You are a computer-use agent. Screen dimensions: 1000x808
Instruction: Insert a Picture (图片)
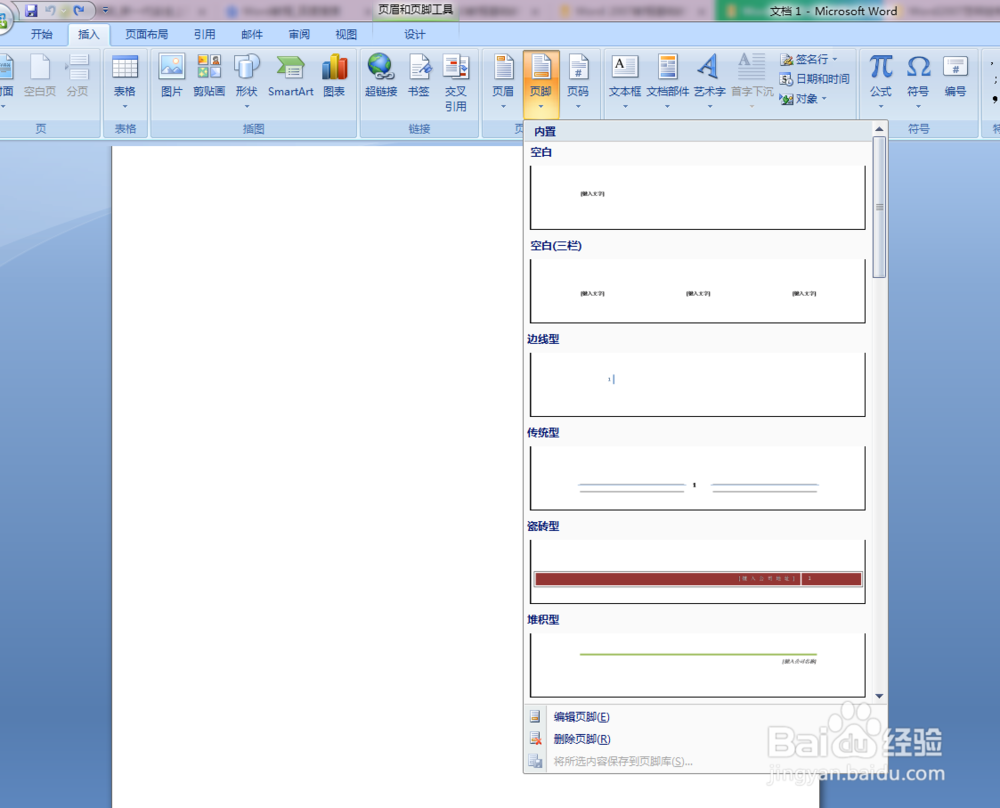click(x=172, y=77)
